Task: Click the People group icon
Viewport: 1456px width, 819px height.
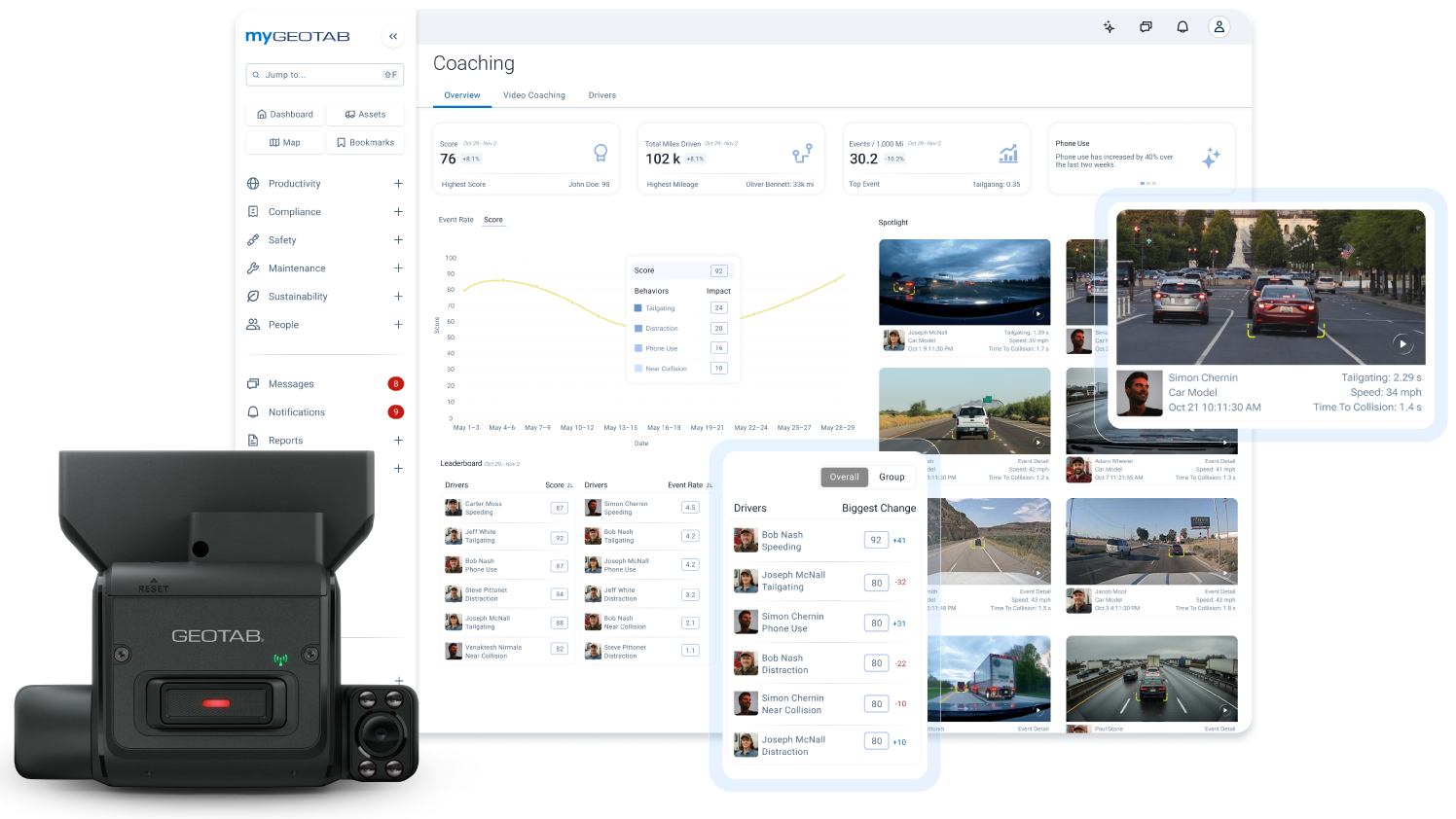Action: (253, 325)
